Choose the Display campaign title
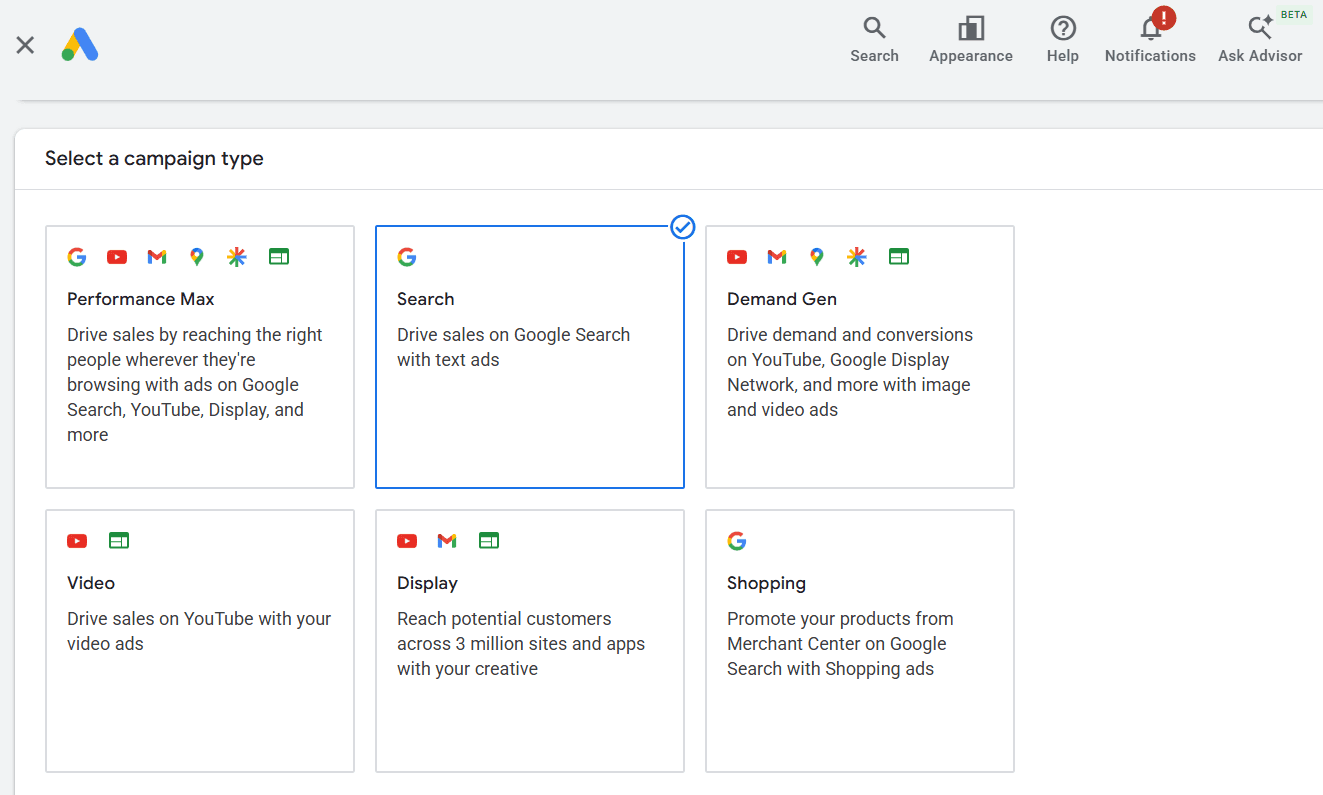The image size is (1323, 795). tap(427, 583)
